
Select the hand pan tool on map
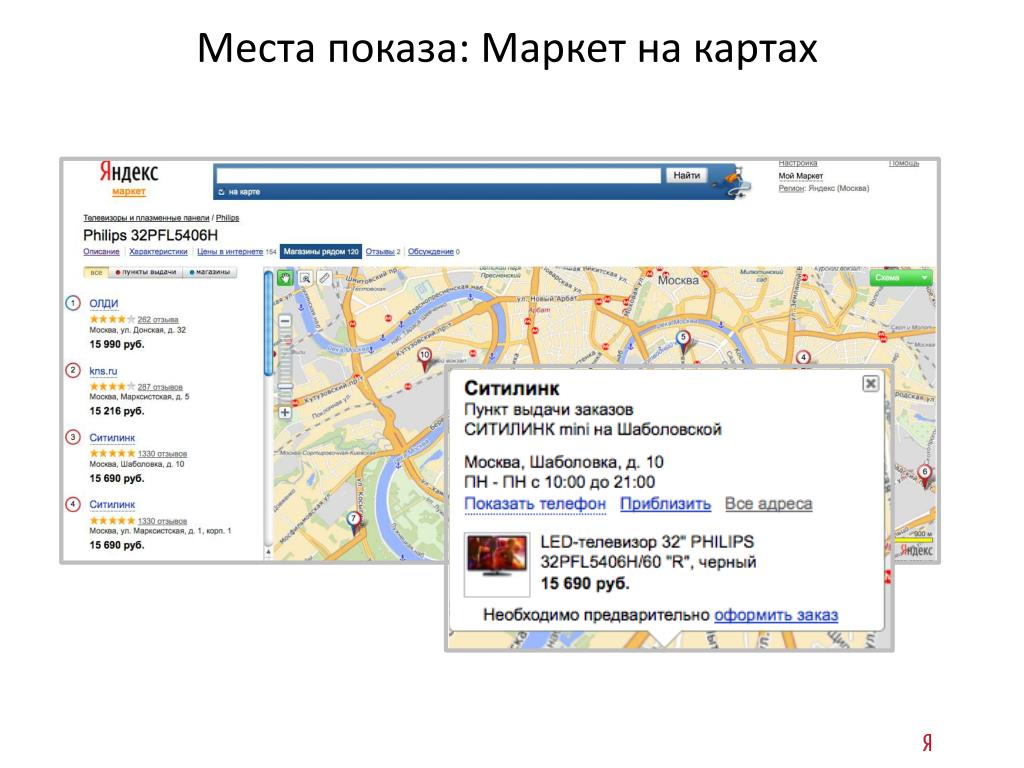285,278
